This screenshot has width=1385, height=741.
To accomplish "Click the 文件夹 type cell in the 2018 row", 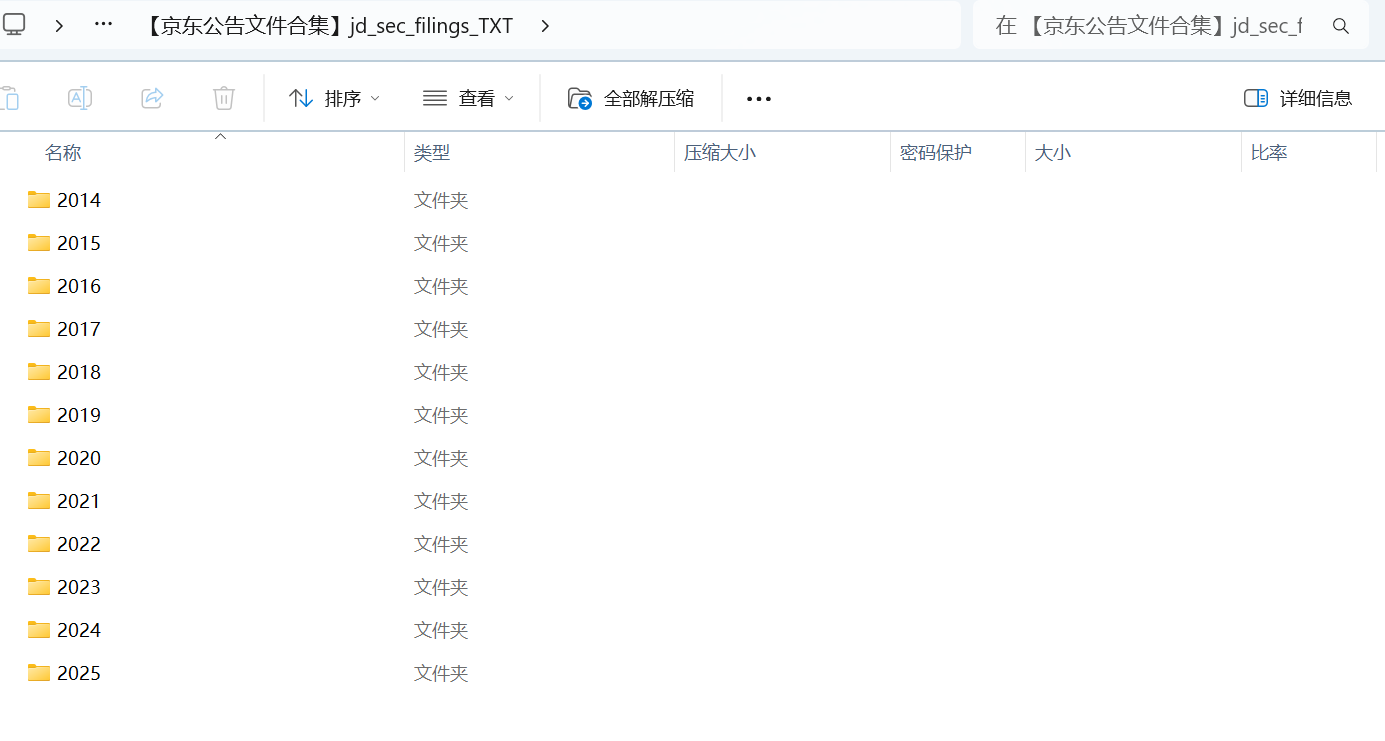I will (x=441, y=372).
